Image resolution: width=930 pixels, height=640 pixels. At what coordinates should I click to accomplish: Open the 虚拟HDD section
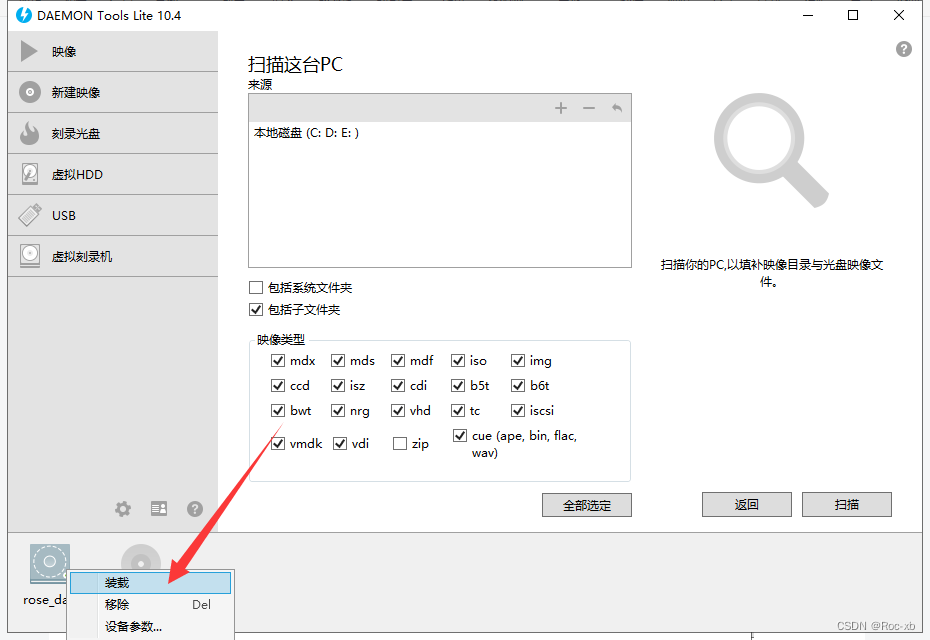point(113,174)
